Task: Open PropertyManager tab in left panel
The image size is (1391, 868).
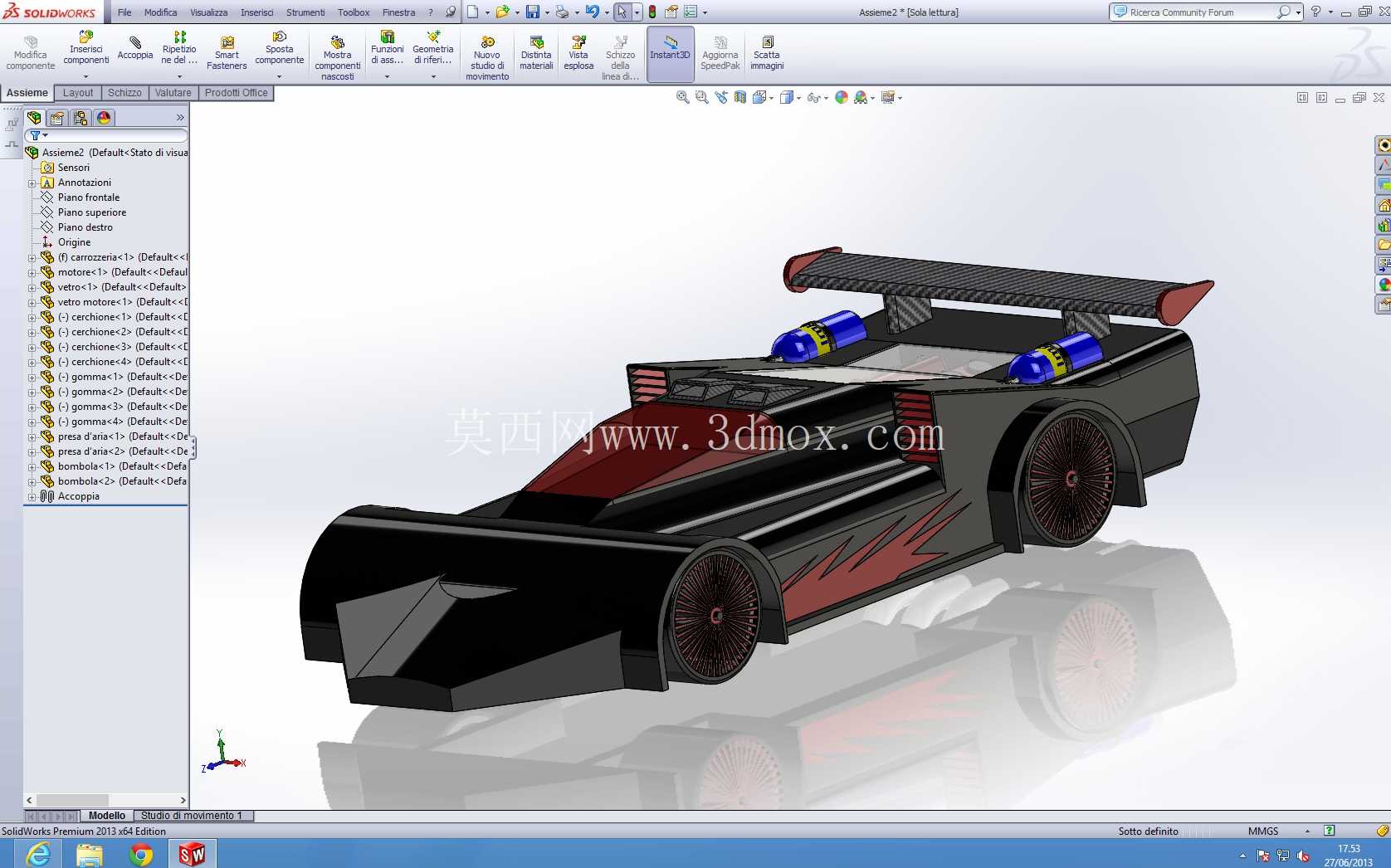Action: point(57,118)
